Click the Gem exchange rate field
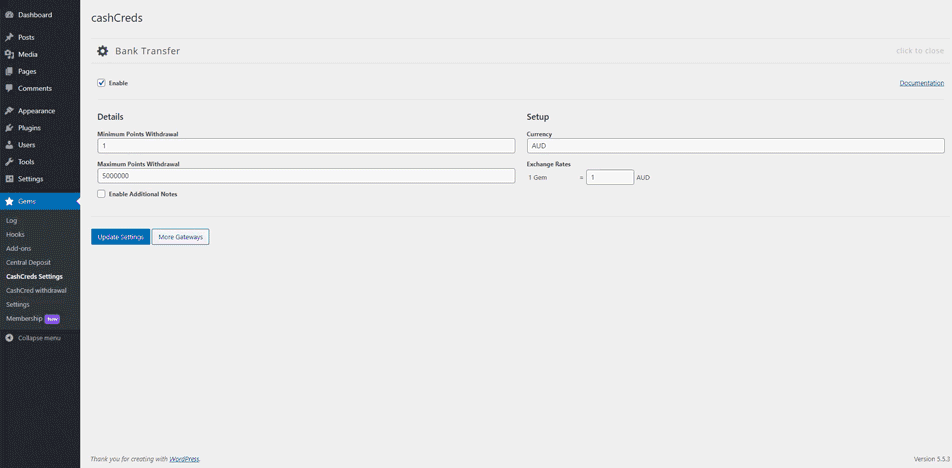The height and width of the screenshot is (468, 952). coord(610,177)
